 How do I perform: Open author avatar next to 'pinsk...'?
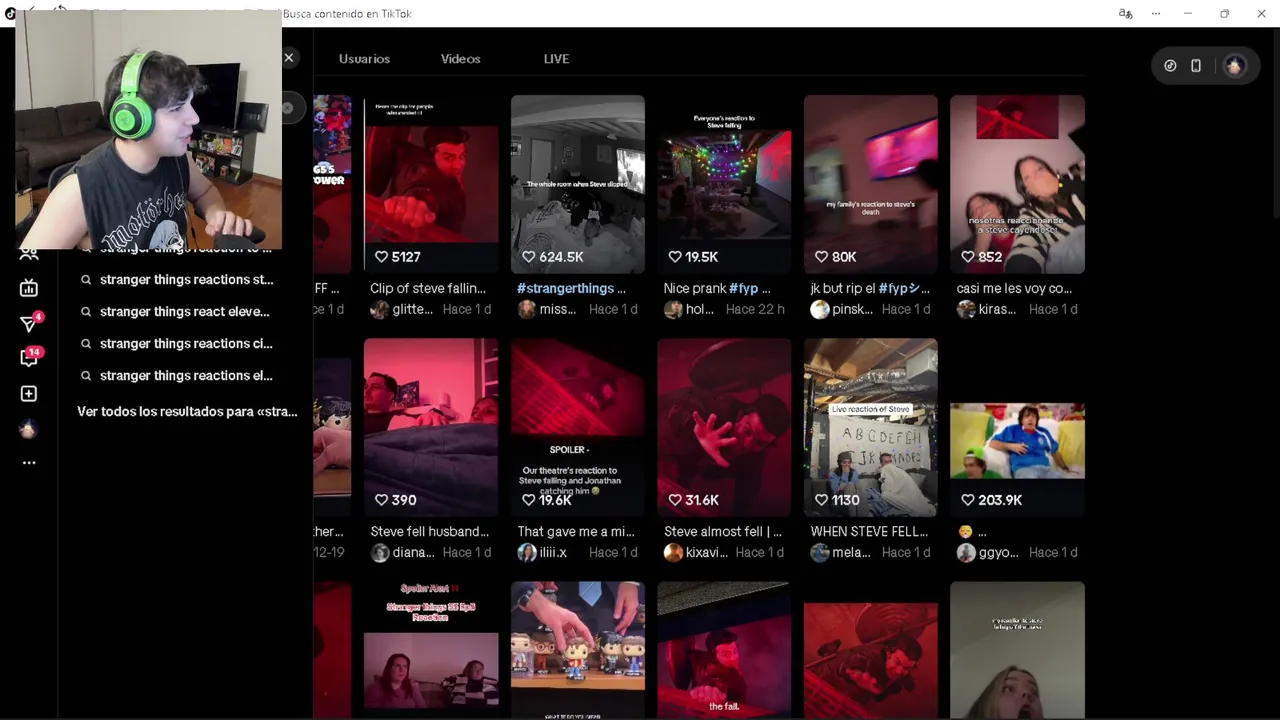(820, 310)
